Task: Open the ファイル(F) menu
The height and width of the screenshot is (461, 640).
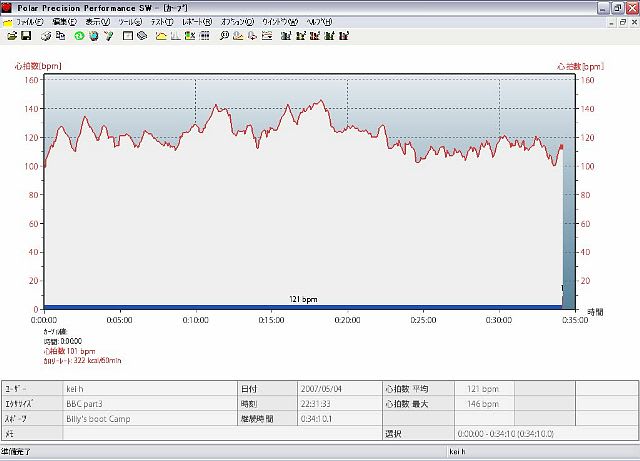Action: click(30, 21)
